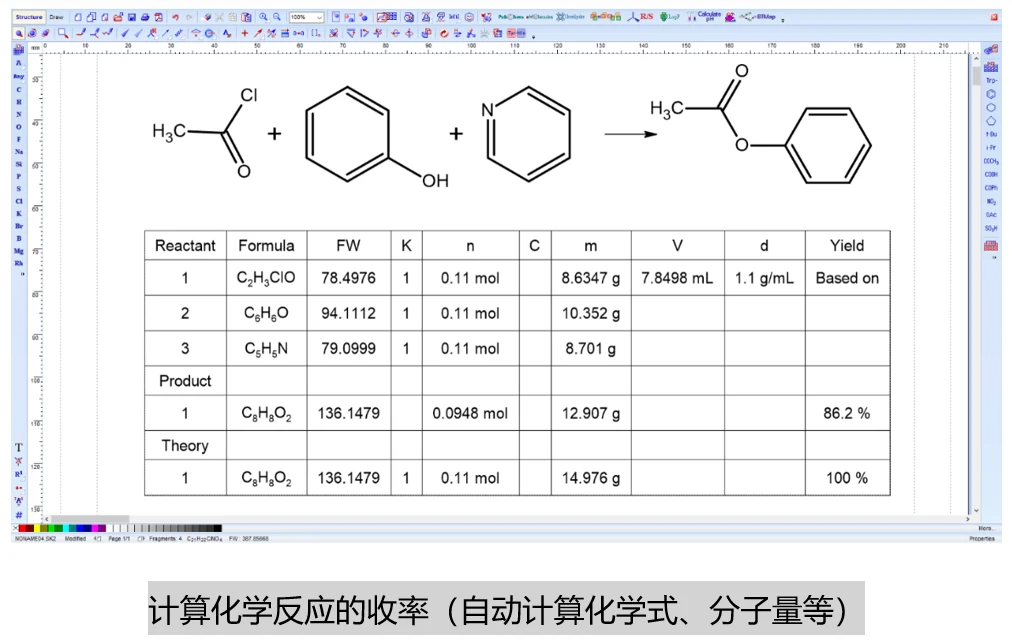The width and height of the screenshot is (1012, 643).
Task: Export to PDF icon
Action: coord(159,17)
